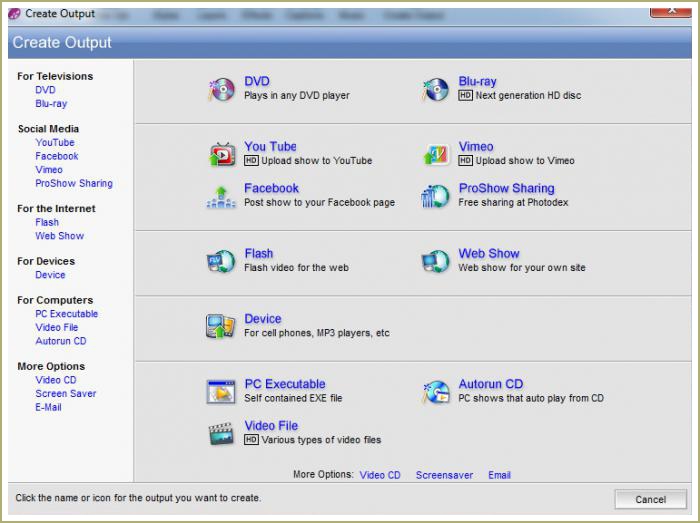Choose the Facebook heading in main panel
Image resolution: width=700 pixels, height=523 pixels.
click(x=271, y=188)
